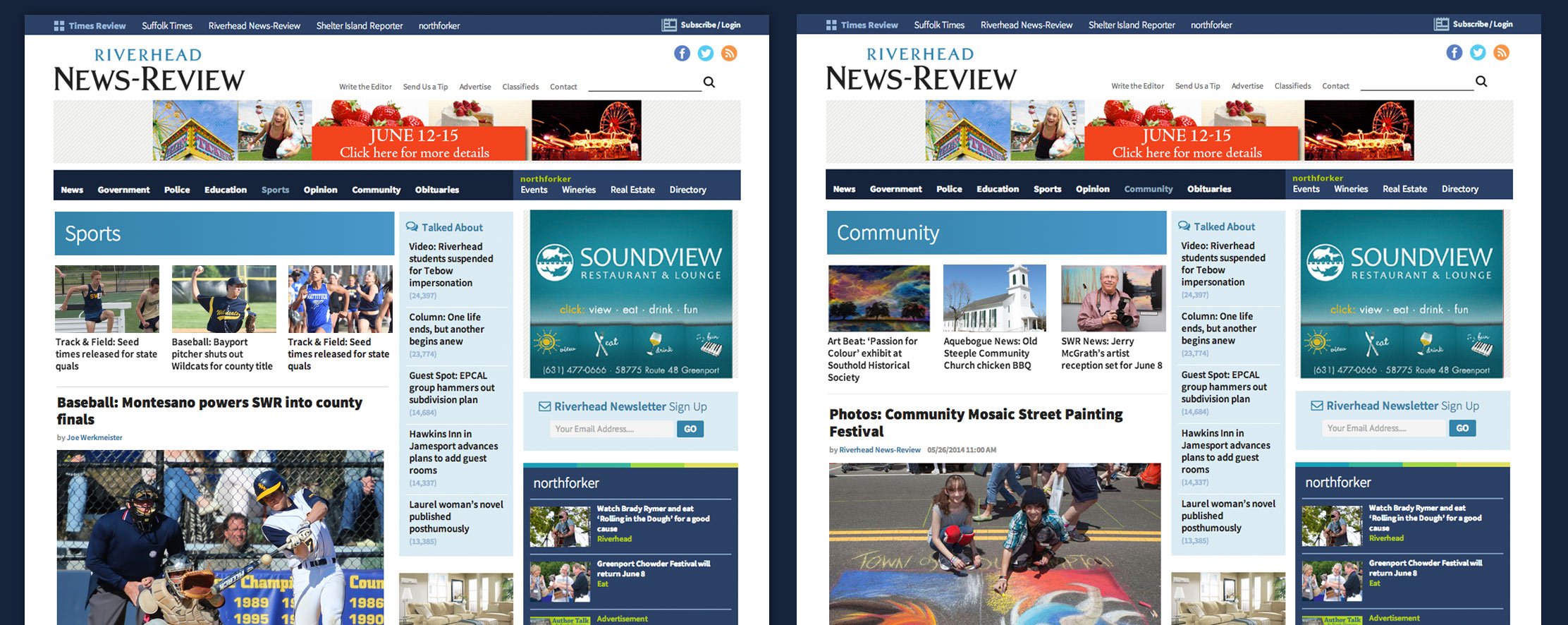Open Bayport pitcher baseball story thumbnail

223,299
